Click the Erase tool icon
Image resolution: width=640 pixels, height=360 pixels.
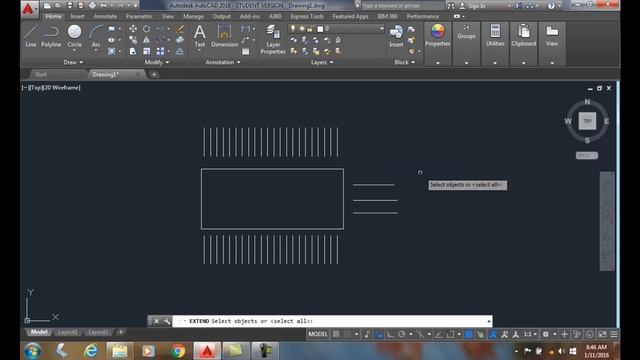click(x=180, y=29)
